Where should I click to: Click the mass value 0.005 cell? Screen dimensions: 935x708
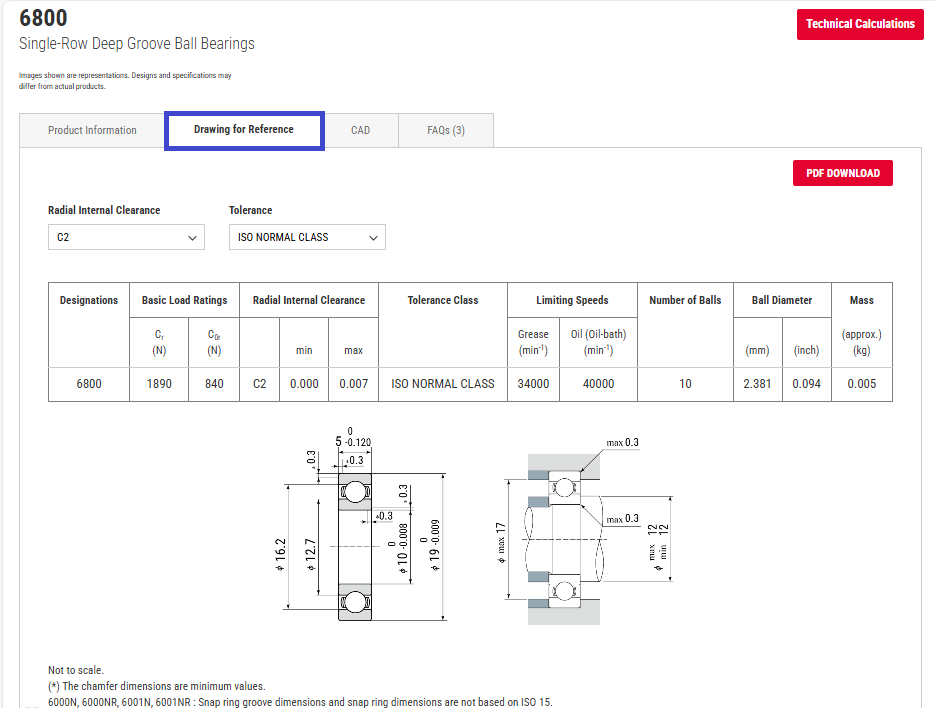(x=861, y=384)
